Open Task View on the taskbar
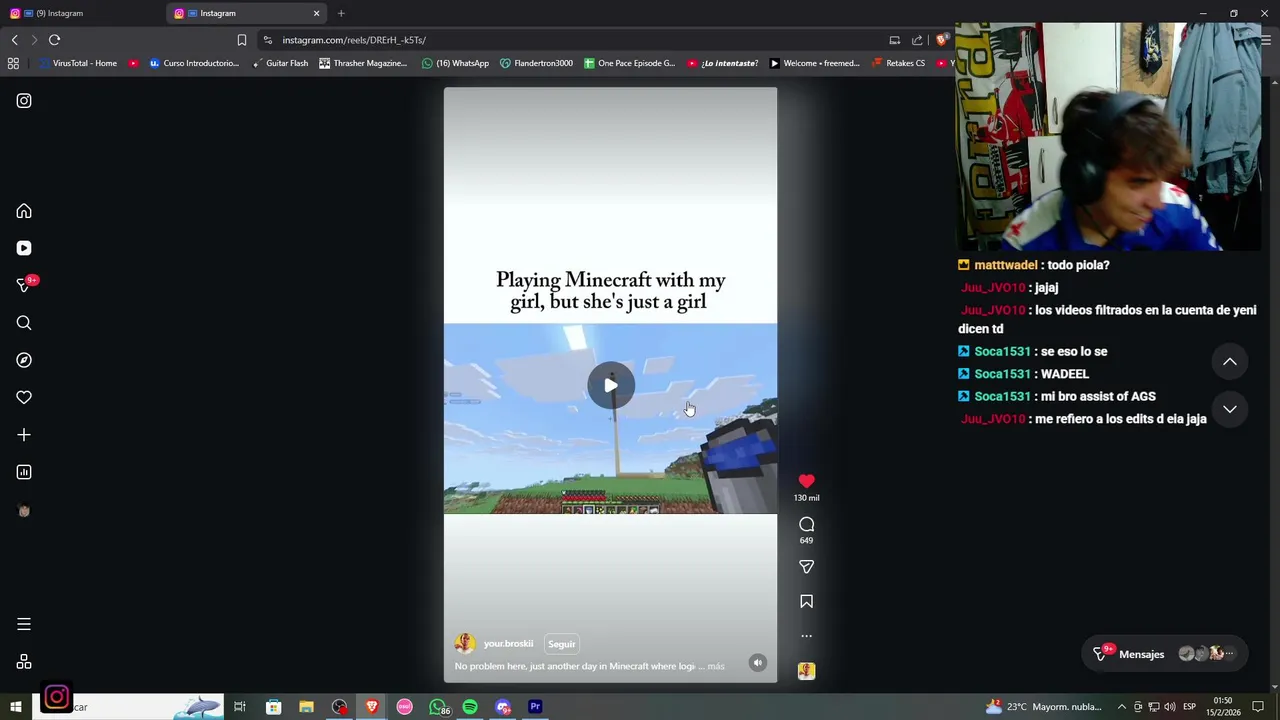This screenshot has width=1280, height=720. pyautogui.click(x=240, y=707)
